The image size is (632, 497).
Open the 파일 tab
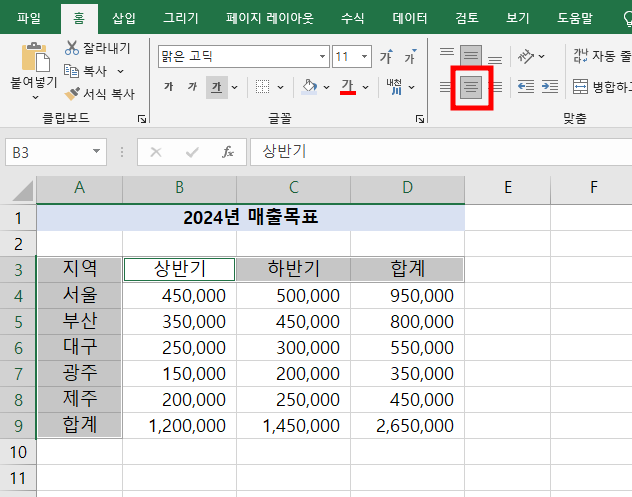(x=29, y=18)
